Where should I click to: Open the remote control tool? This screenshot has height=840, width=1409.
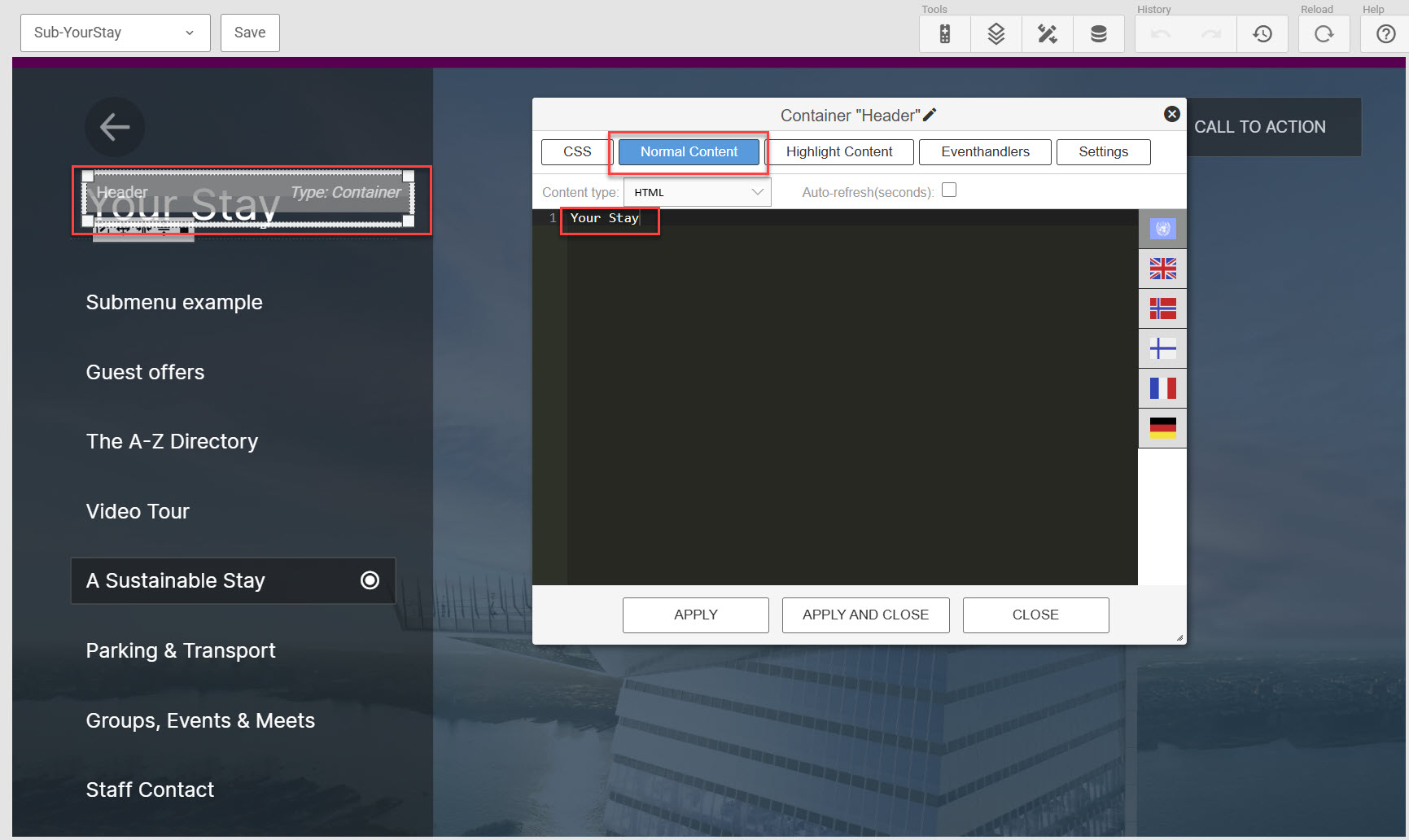point(944,33)
